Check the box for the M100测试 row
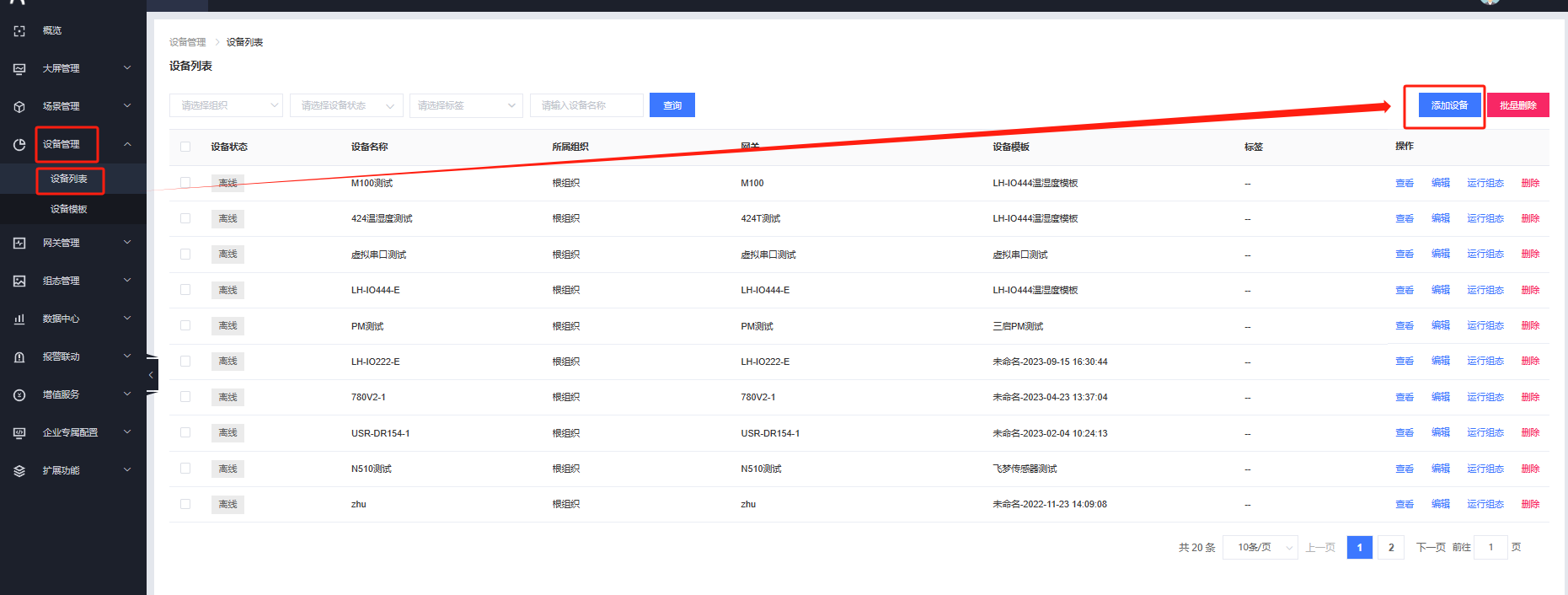The width and height of the screenshot is (1568, 595). pyautogui.click(x=185, y=183)
